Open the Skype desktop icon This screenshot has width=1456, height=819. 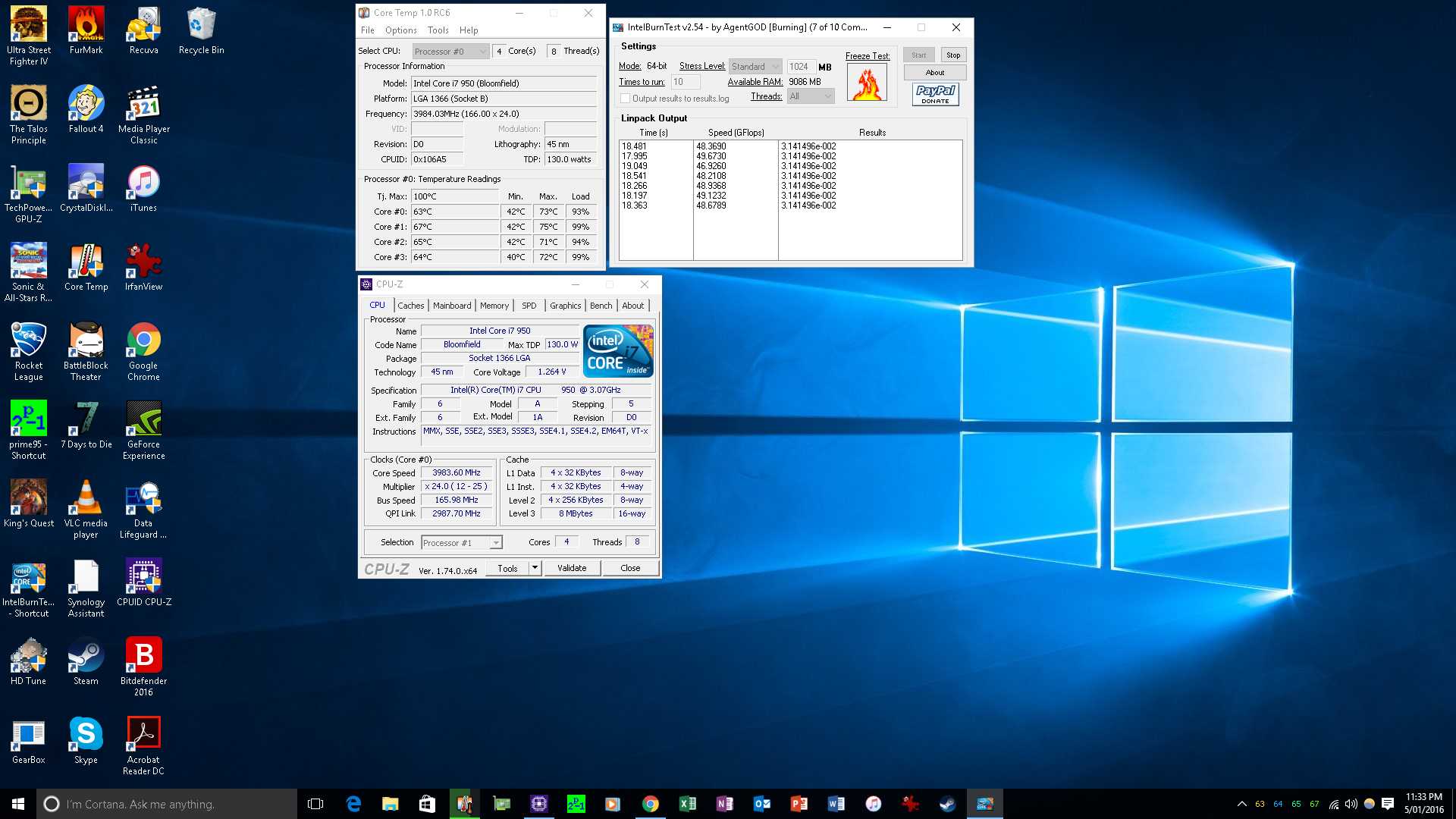point(86,740)
